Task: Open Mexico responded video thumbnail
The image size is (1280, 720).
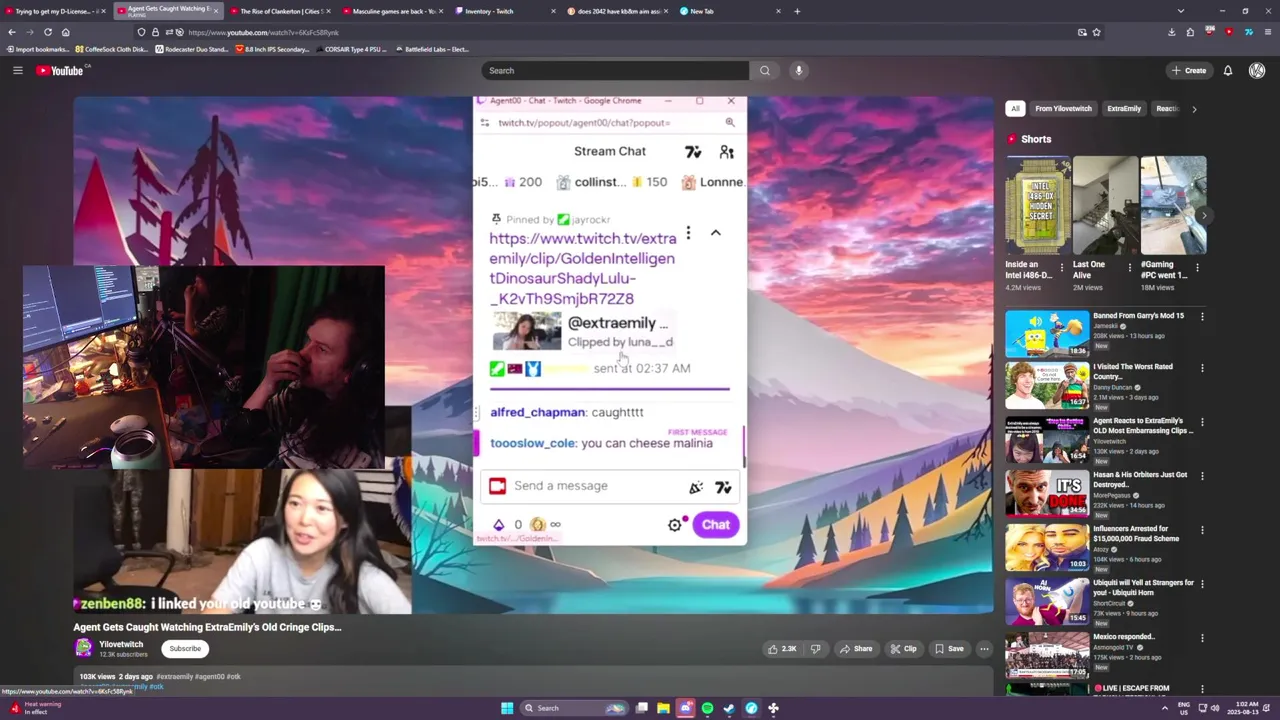Action: point(1047,656)
